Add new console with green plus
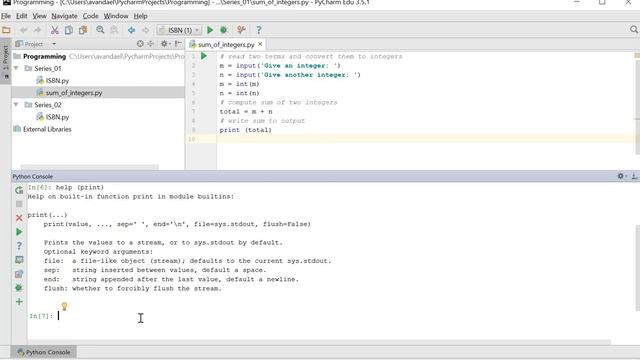 tap(19, 302)
